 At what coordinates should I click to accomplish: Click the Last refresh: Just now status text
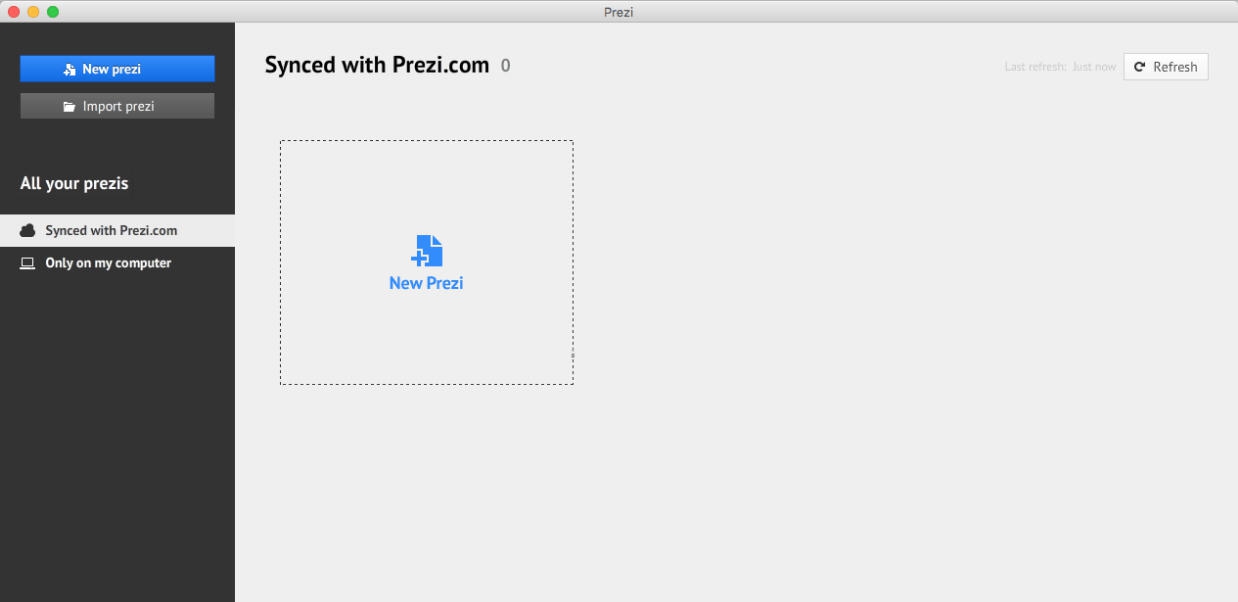click(x=1060, y=66)
